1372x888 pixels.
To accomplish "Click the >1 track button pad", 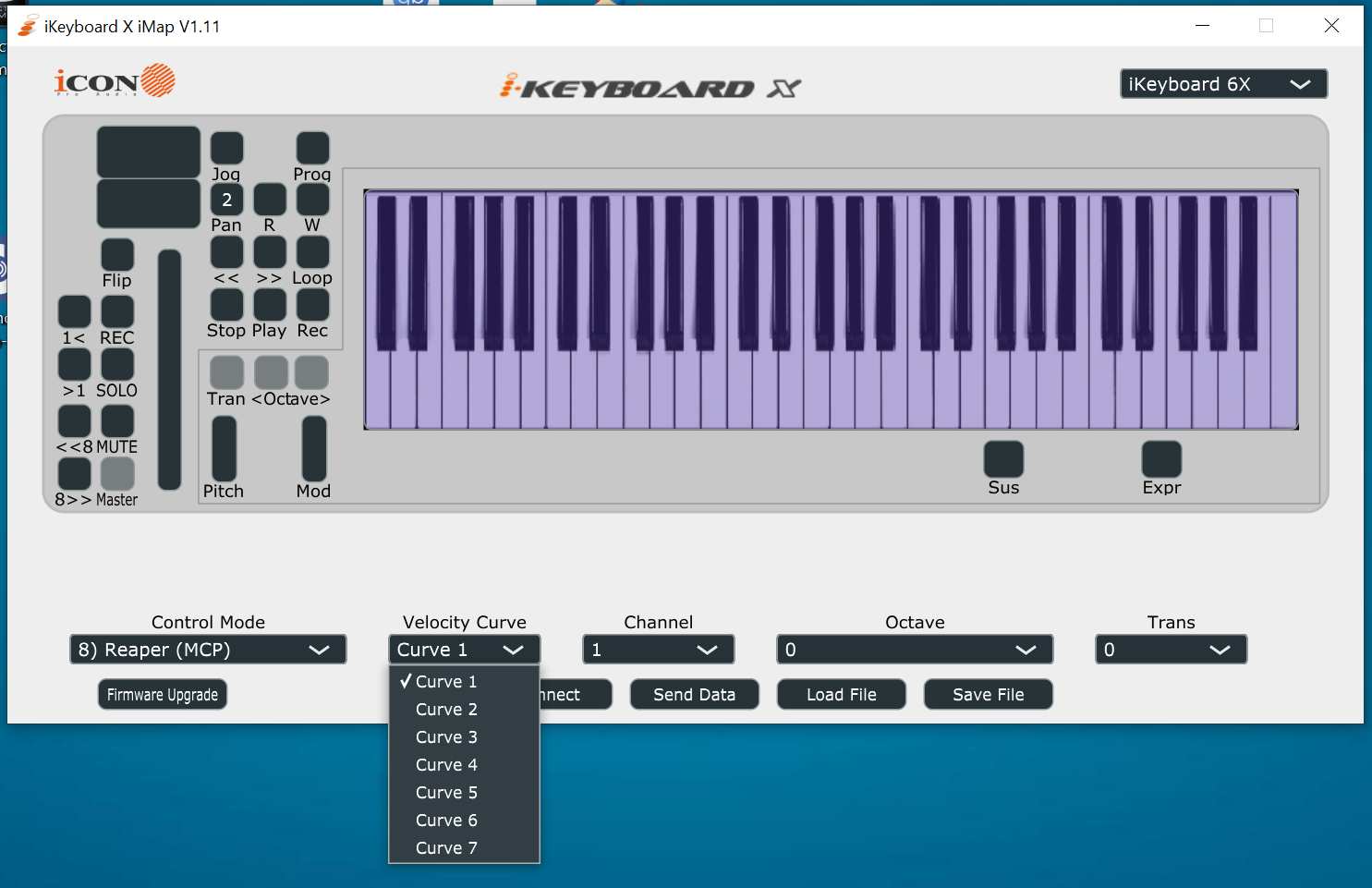I will (75, 365).
